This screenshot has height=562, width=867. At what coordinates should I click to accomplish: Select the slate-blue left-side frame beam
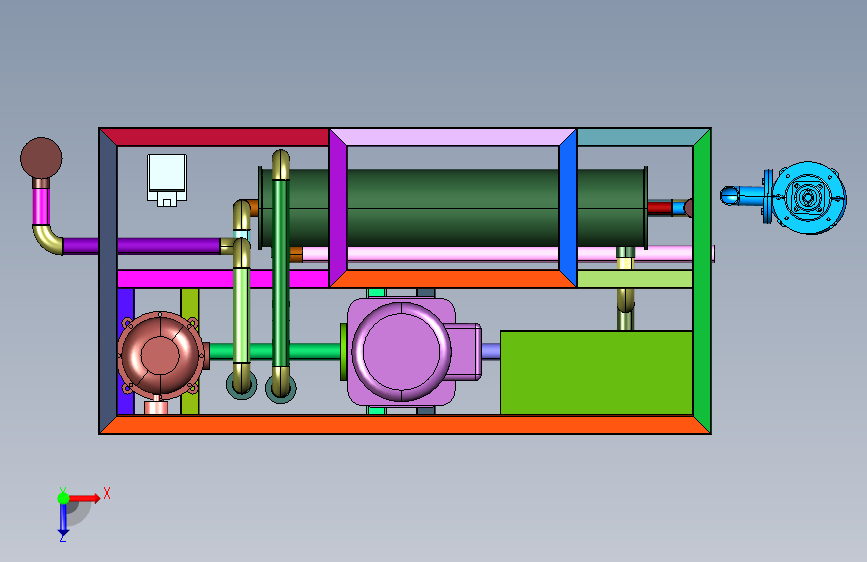pyautogui.click(x=108, y=281)
